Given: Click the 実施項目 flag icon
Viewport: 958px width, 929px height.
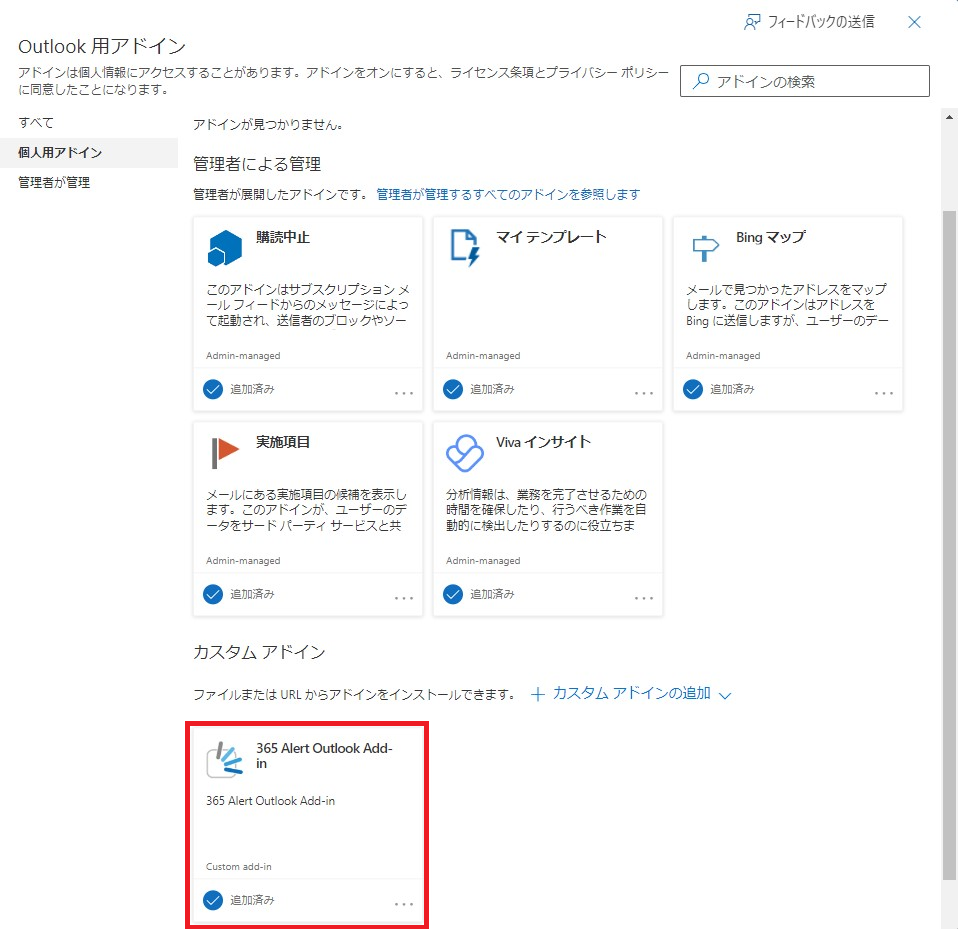Looking at the screenshot, I should coord(225,452).
